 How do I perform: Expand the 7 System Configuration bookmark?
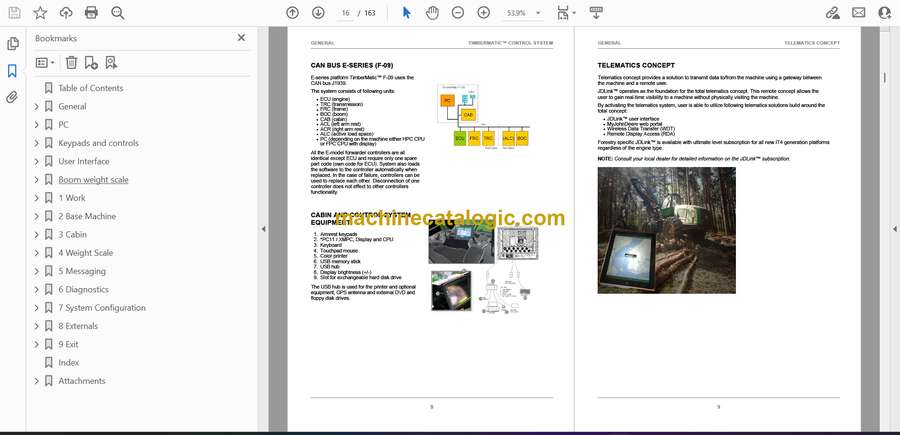coord(37,308)
